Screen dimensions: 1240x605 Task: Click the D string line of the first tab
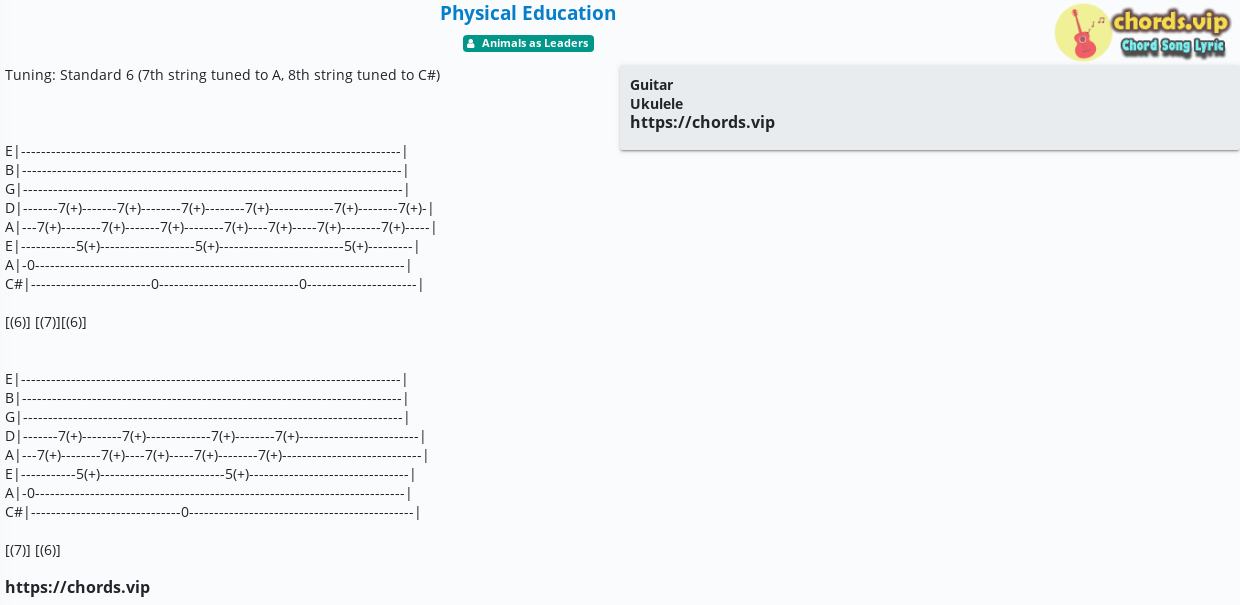pos(219,208)
